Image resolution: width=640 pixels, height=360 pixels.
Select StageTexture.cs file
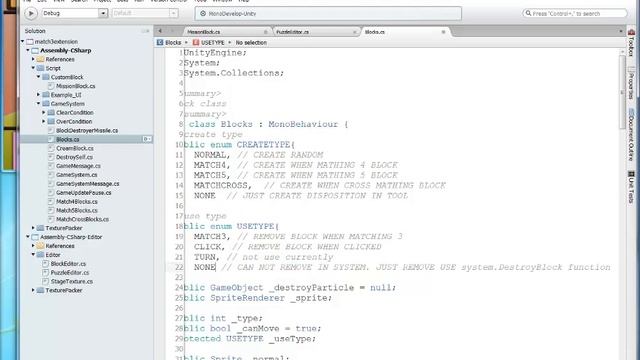(71, 282)
